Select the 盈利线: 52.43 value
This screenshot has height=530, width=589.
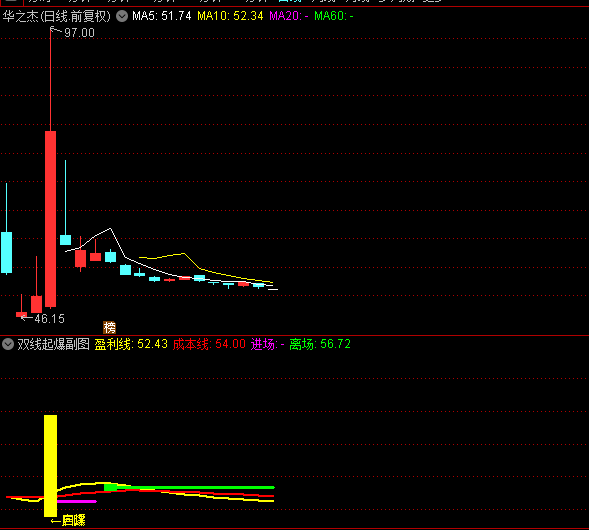(131, 344)
